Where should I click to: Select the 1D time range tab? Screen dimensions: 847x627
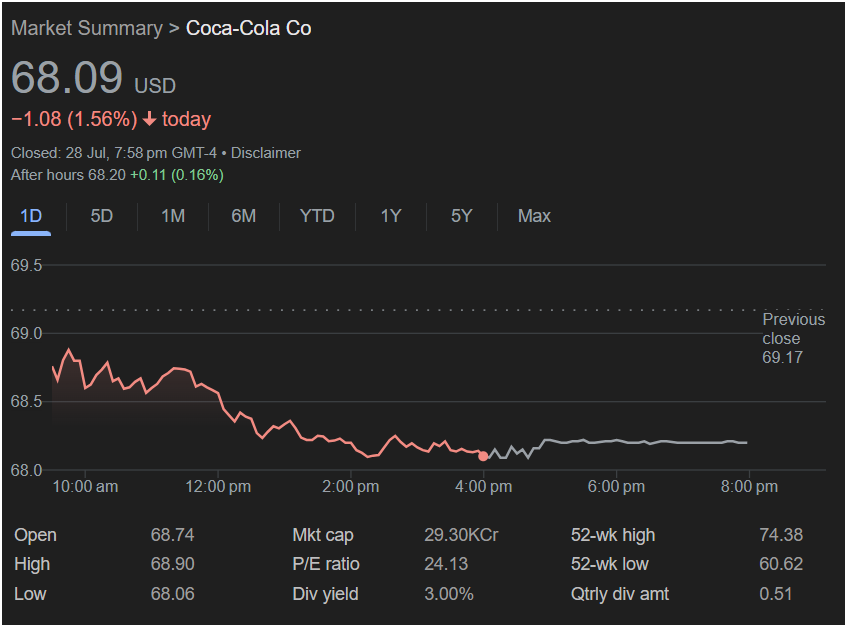(x=31, y=216)
